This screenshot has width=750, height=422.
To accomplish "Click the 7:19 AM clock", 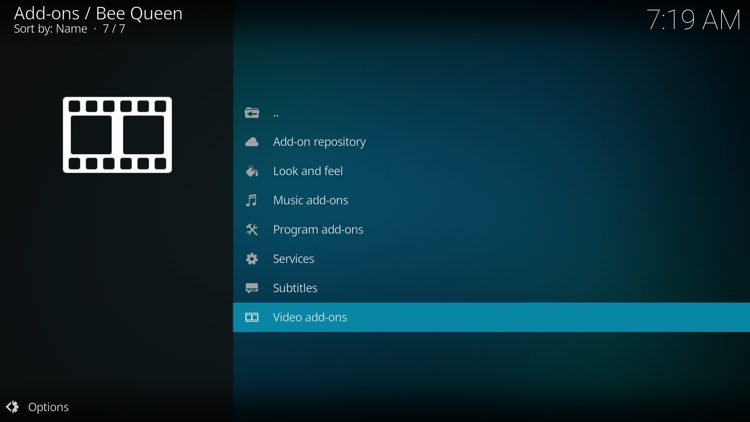I will [693, 20].
